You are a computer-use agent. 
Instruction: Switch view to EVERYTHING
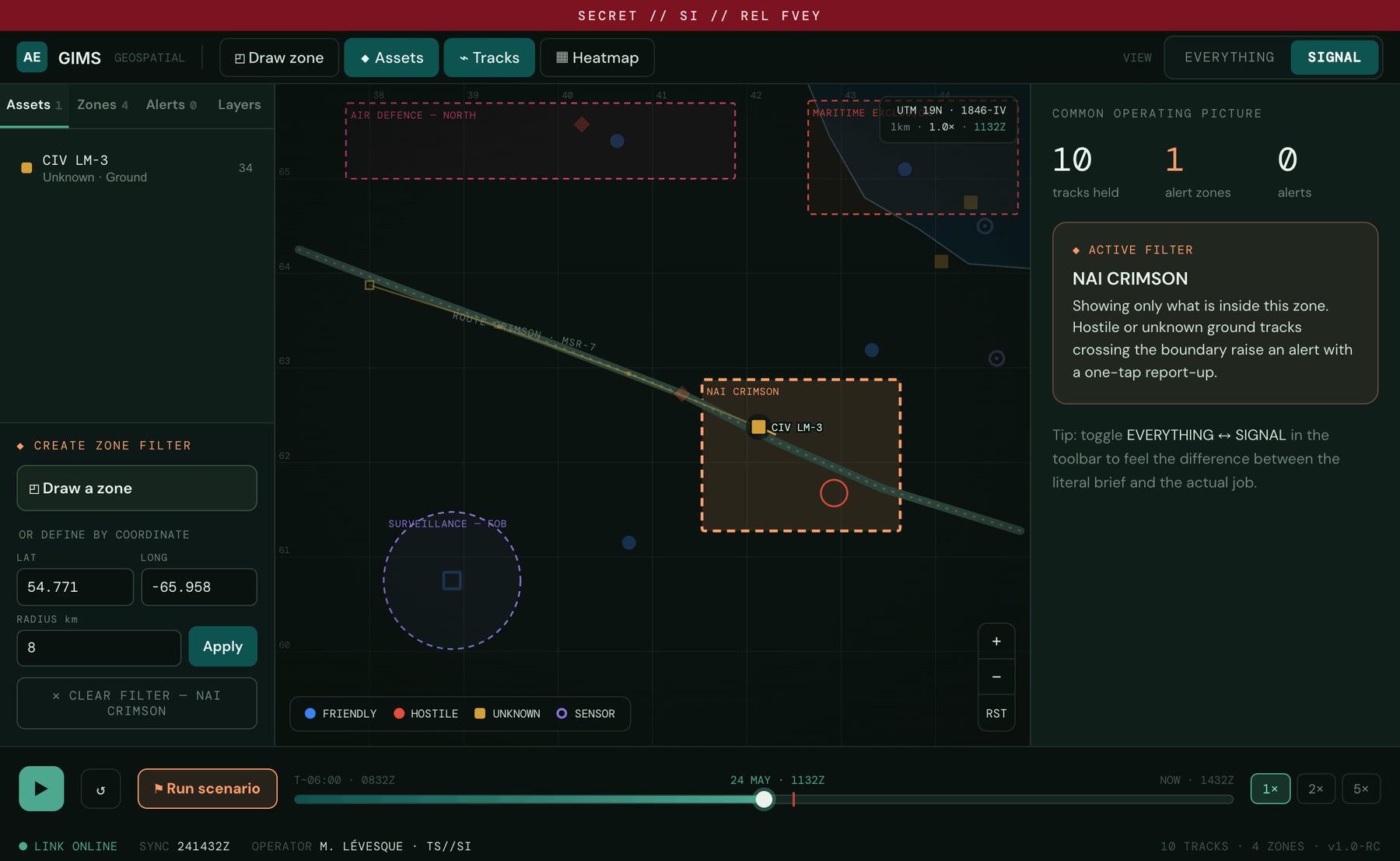click(1229, 58)
